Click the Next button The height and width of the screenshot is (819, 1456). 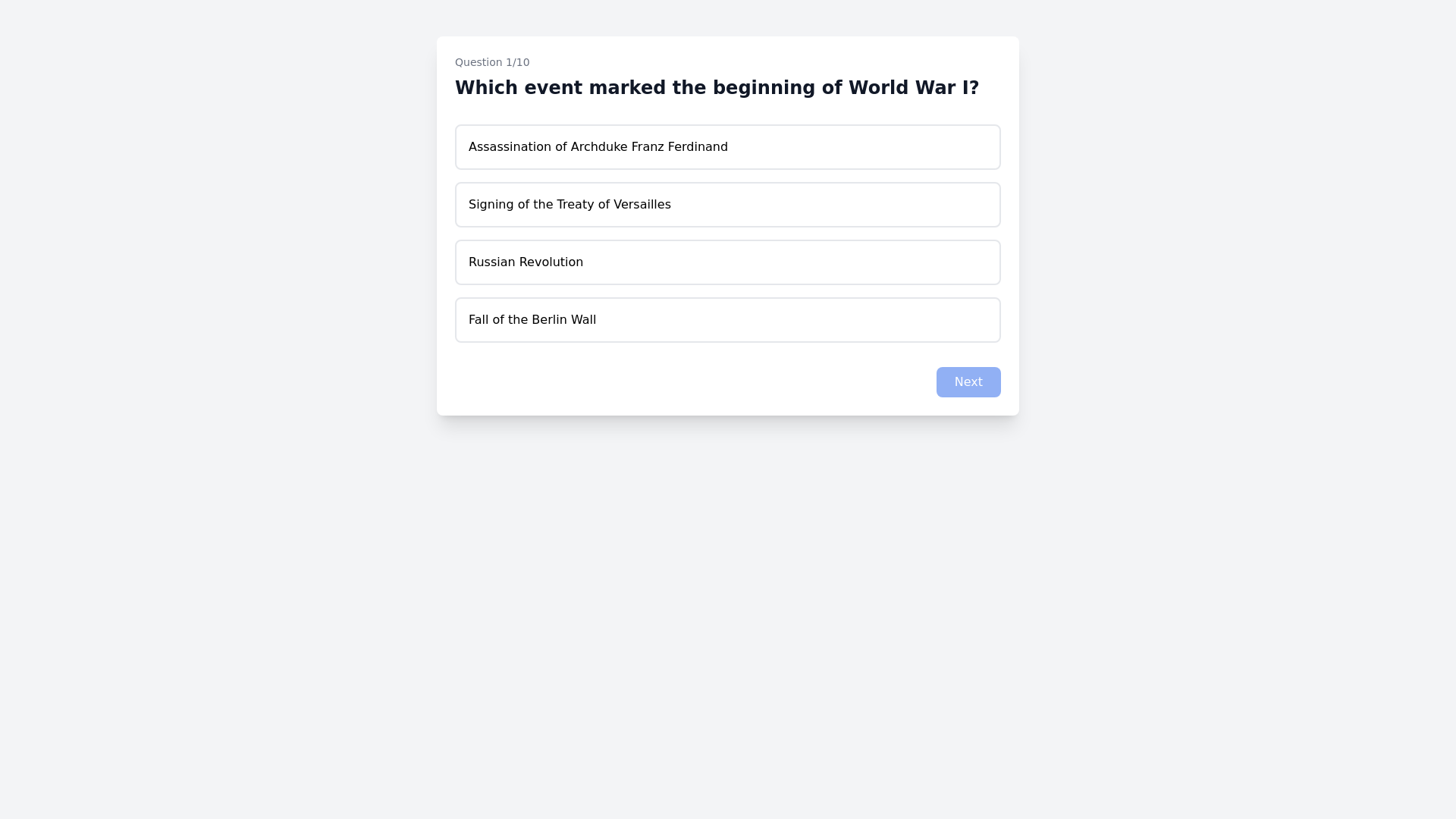[968, 382]
